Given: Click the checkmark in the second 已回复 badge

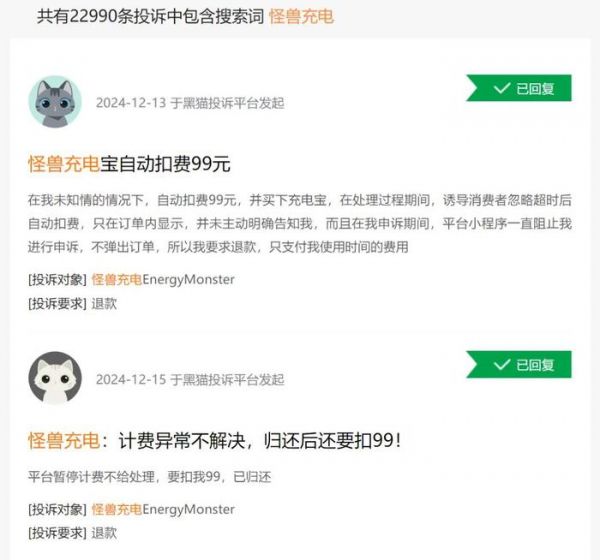Looking at the screenshot, I should pyautogui.click(x=501, y=365).
